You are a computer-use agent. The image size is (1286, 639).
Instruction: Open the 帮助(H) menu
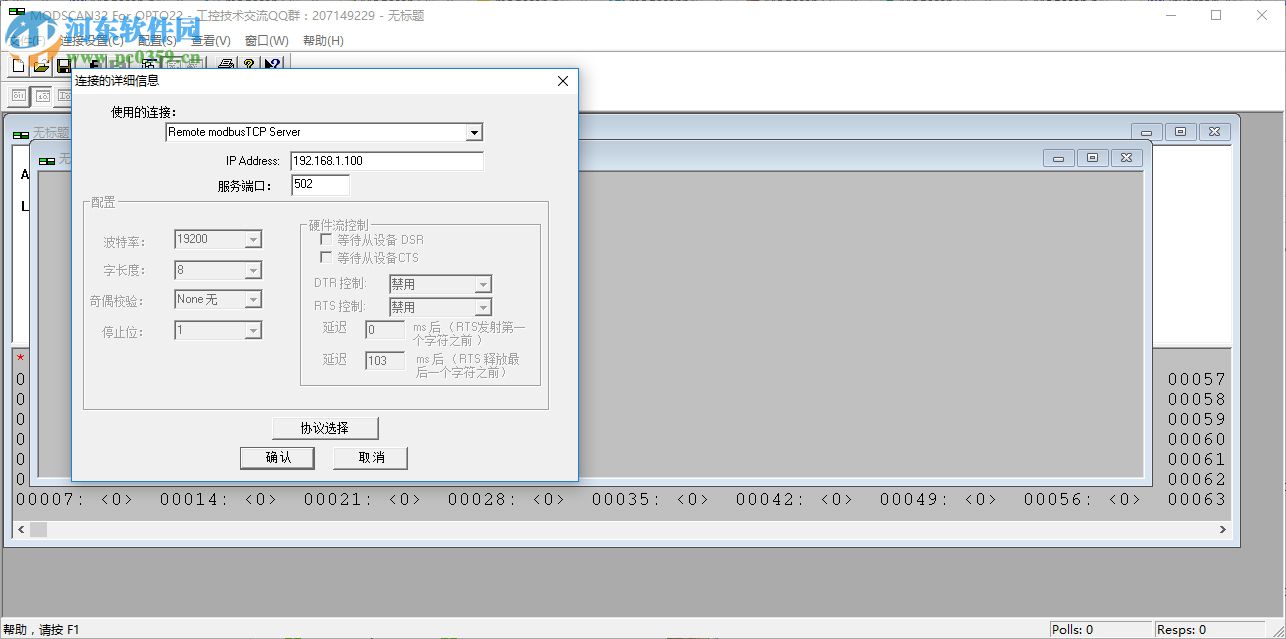(322, 41)
